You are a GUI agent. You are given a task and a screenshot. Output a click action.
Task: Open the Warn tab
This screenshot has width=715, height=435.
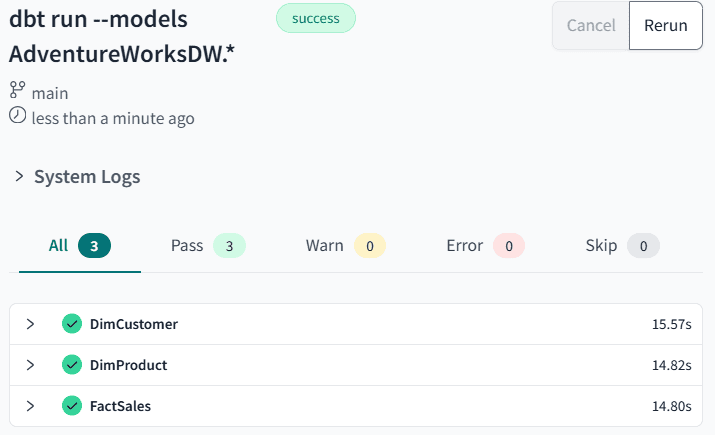[x=344, y=246]
